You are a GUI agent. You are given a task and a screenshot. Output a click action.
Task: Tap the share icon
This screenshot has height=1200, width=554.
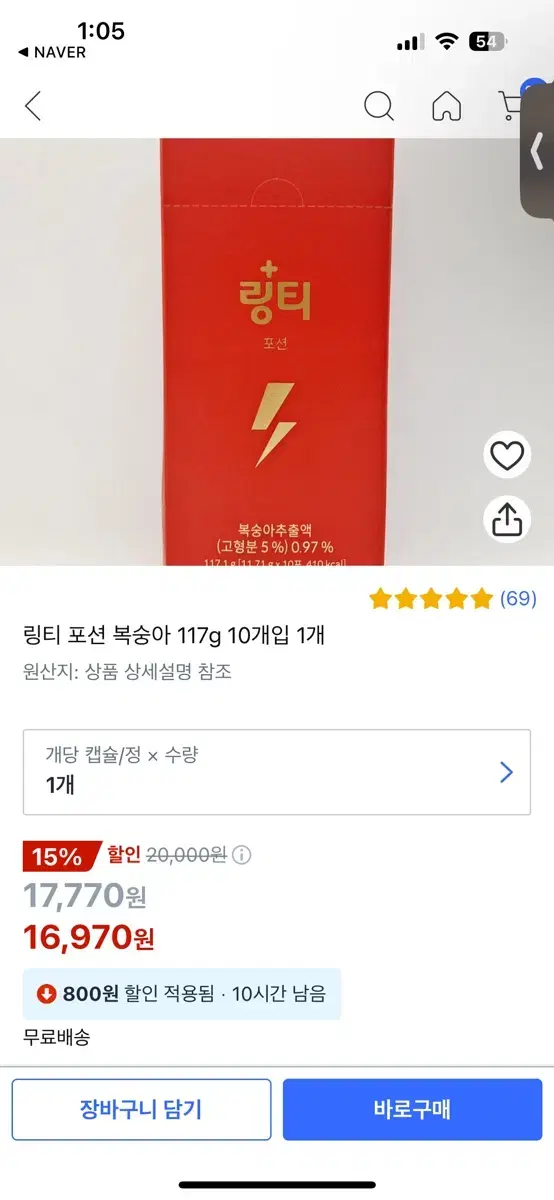tap(507, 519)
